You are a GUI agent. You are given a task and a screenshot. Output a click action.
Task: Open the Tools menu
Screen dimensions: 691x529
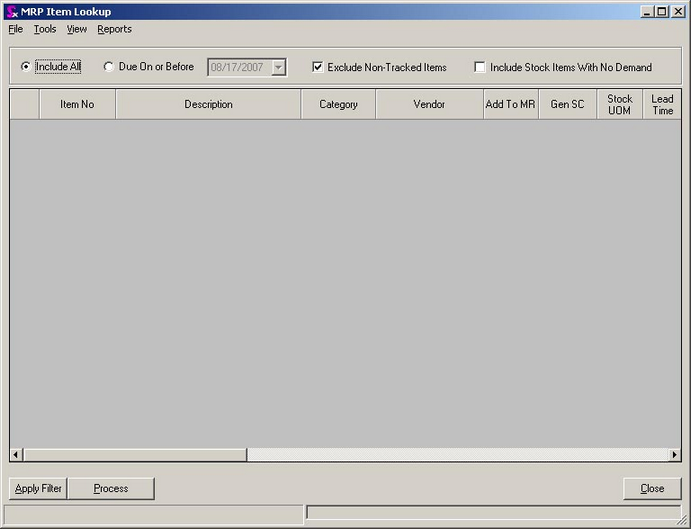(x=45, y=29)
